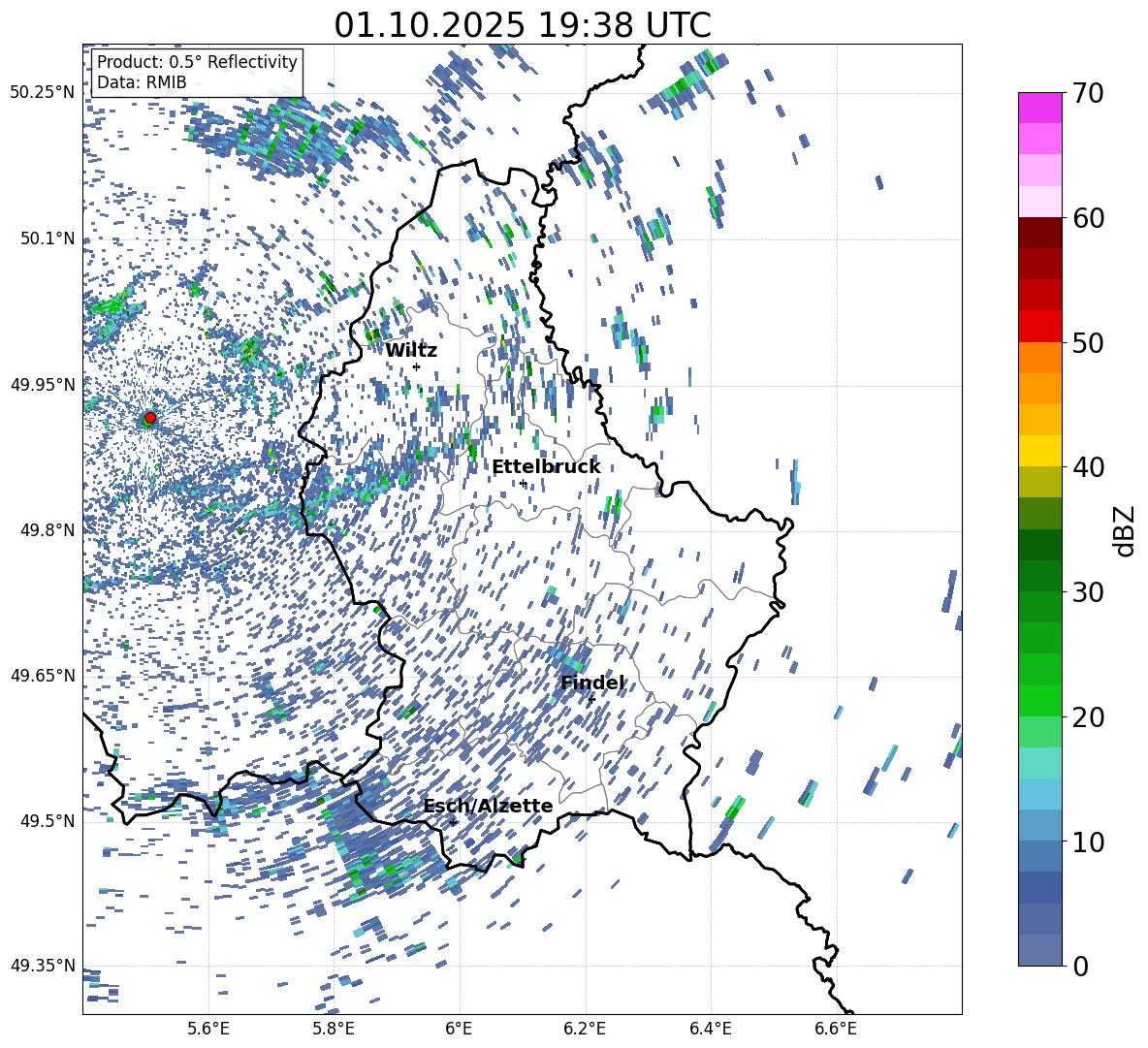Click the 6.4°E longitude label
The height and width of the screenshot is (1048, 1148).
(710, 1029)
